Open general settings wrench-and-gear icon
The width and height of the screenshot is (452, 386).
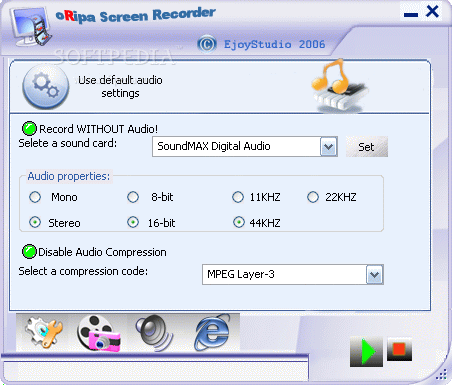click(44, 332)
